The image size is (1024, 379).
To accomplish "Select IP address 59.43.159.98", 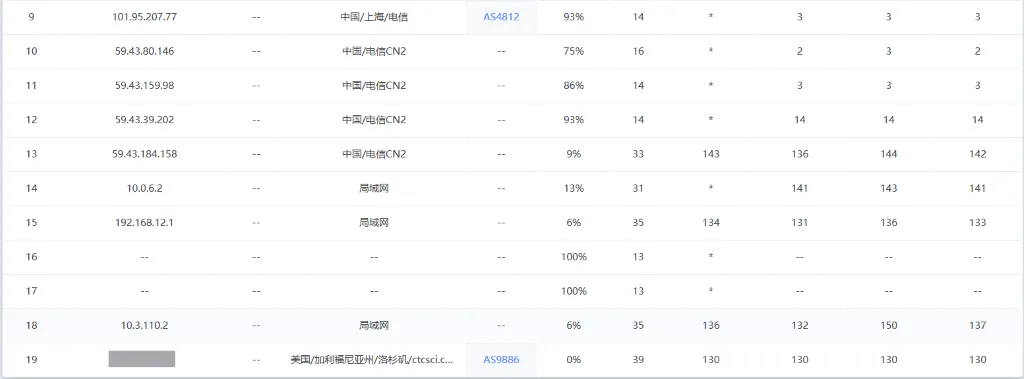I will (x=144, y=86).
